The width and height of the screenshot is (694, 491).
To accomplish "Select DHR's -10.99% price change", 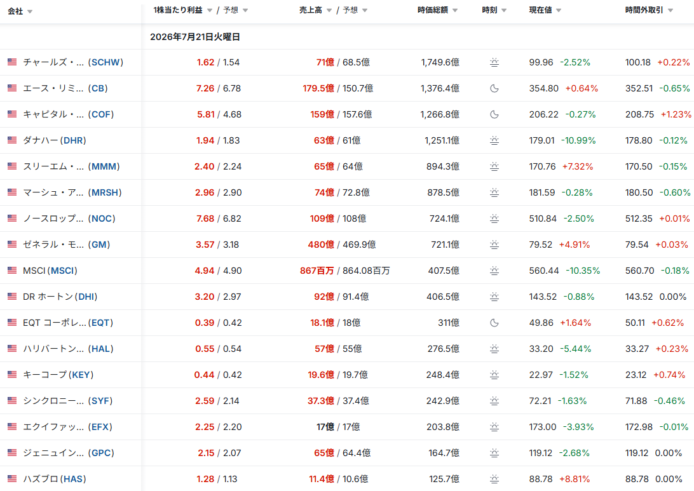I will 578,140.
